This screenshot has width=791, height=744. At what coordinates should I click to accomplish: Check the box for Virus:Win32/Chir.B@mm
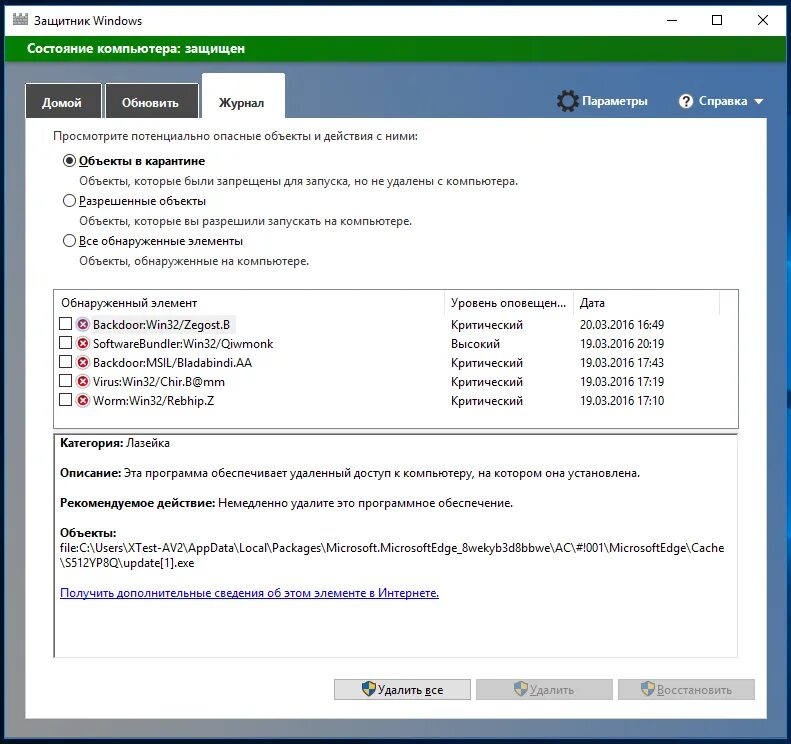65,381
